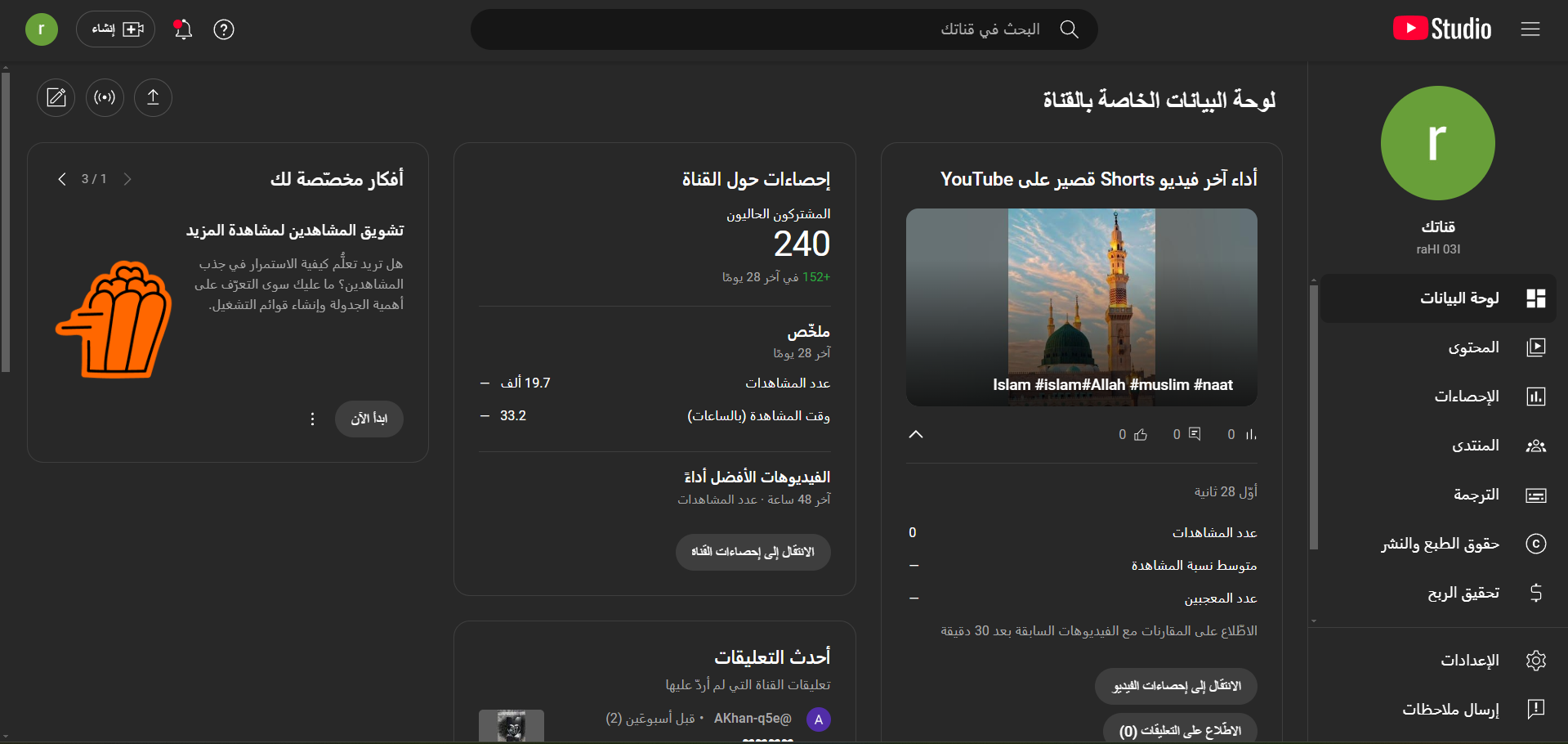Click the dashboard grid icon in sidebar
Image resolution: width=1568 pixels, height=744 pixels.
(1536, 298)
